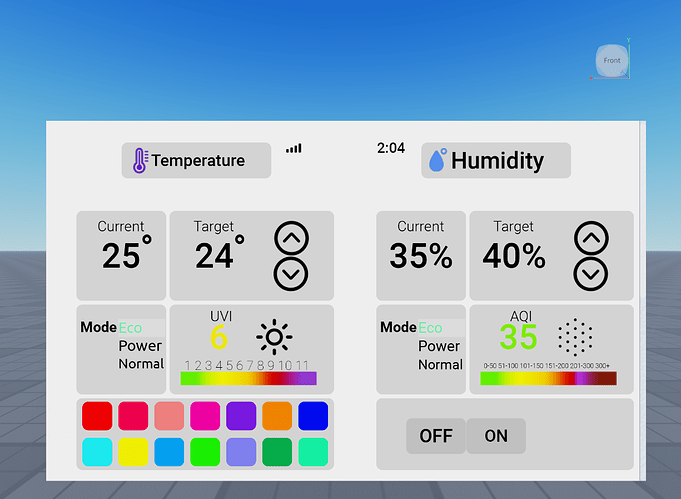Open the Humidity header tab

pos(496,160)
